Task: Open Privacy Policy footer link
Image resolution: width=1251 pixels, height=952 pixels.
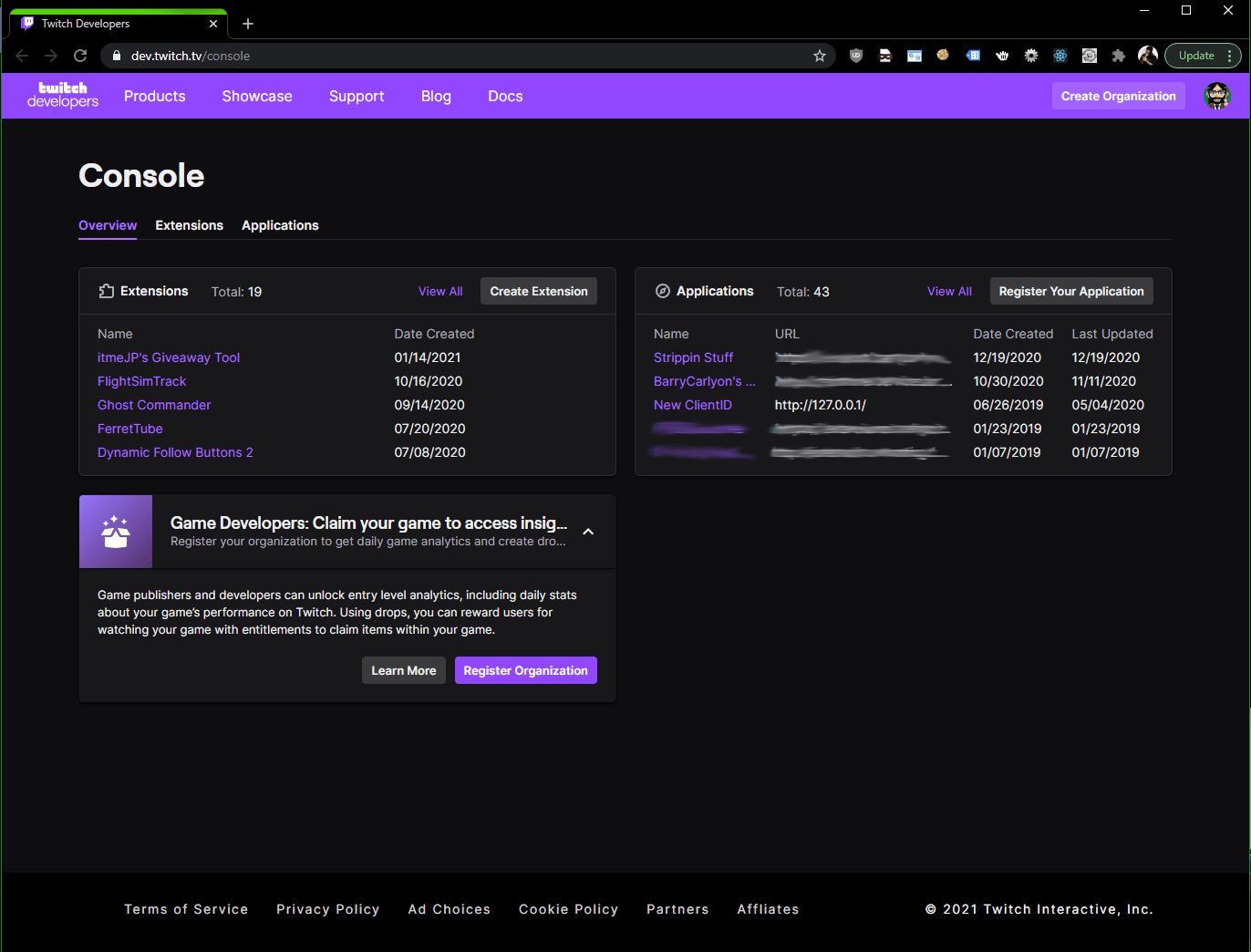Action: coord(328,909)
